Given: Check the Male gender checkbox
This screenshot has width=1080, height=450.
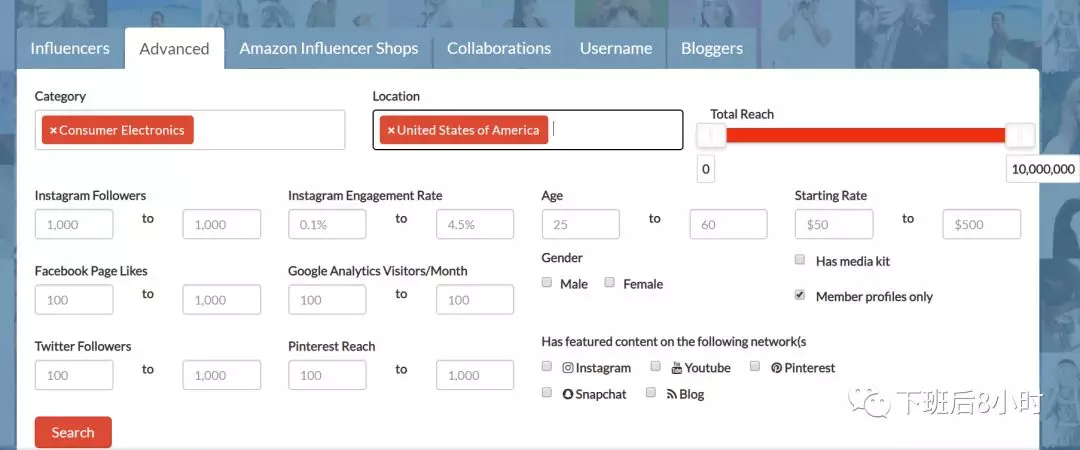Looking at the screenshot, I should point(547,283).
